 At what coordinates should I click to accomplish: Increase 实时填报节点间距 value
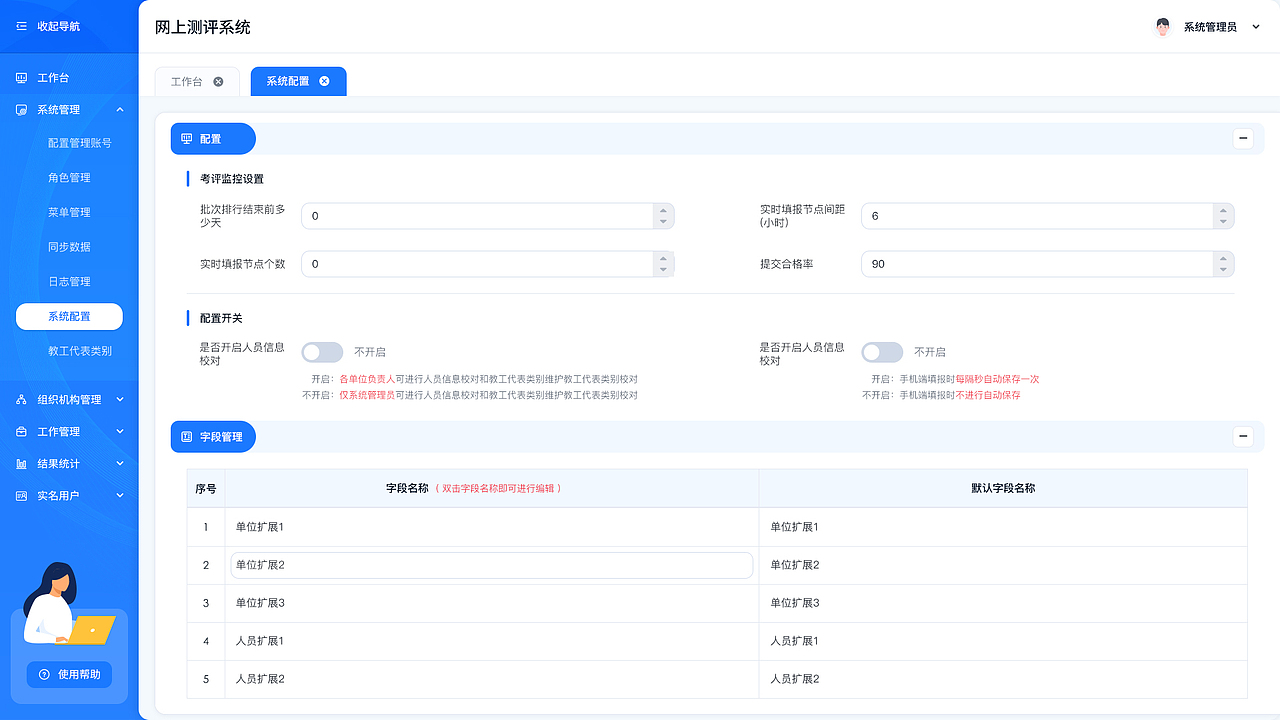[x=1222, y=210]
